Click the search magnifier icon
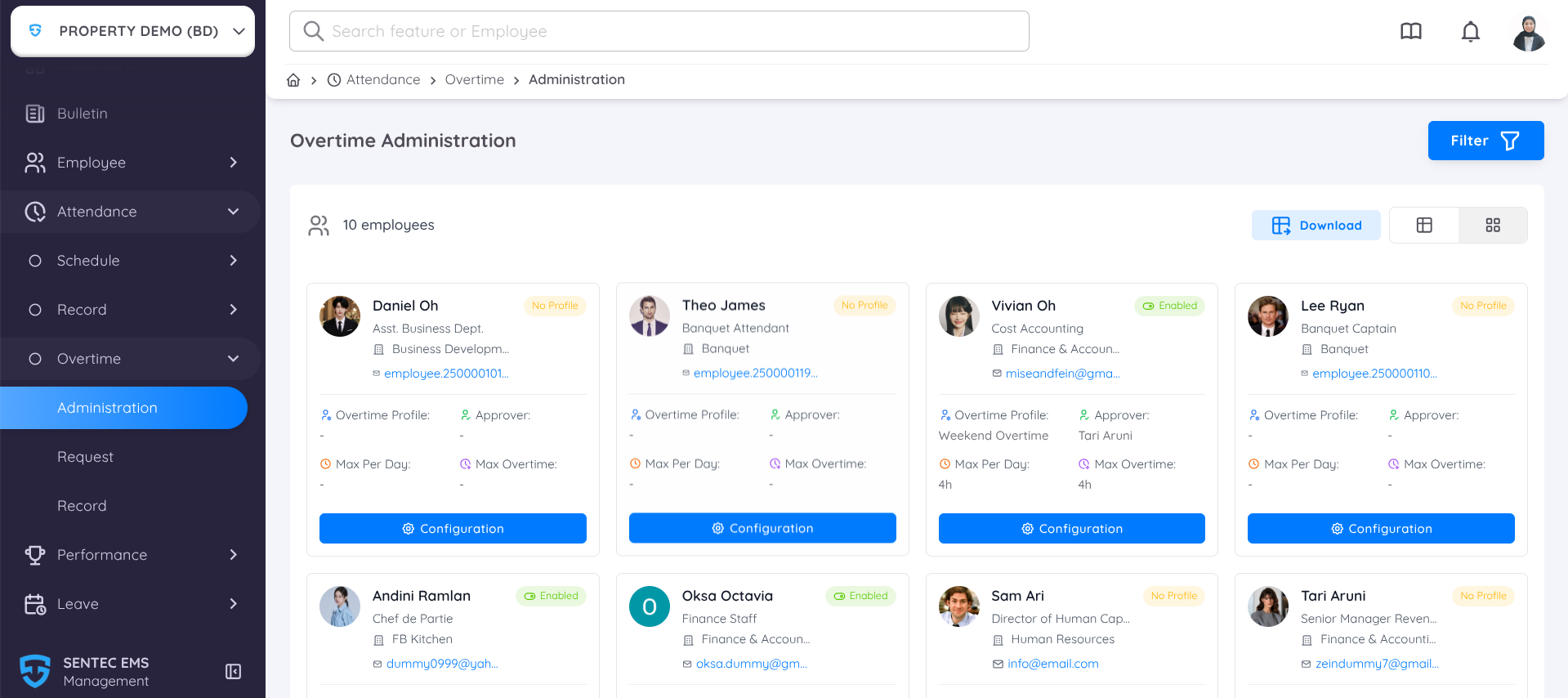Image resolution: width=1568 pixels, height=698 pixels. click(x=313, y=31)
